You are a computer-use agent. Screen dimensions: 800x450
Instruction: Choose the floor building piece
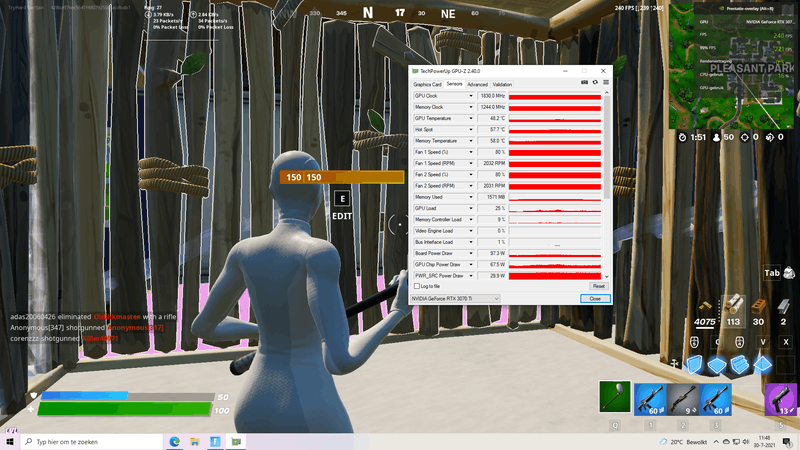(717, 365)
